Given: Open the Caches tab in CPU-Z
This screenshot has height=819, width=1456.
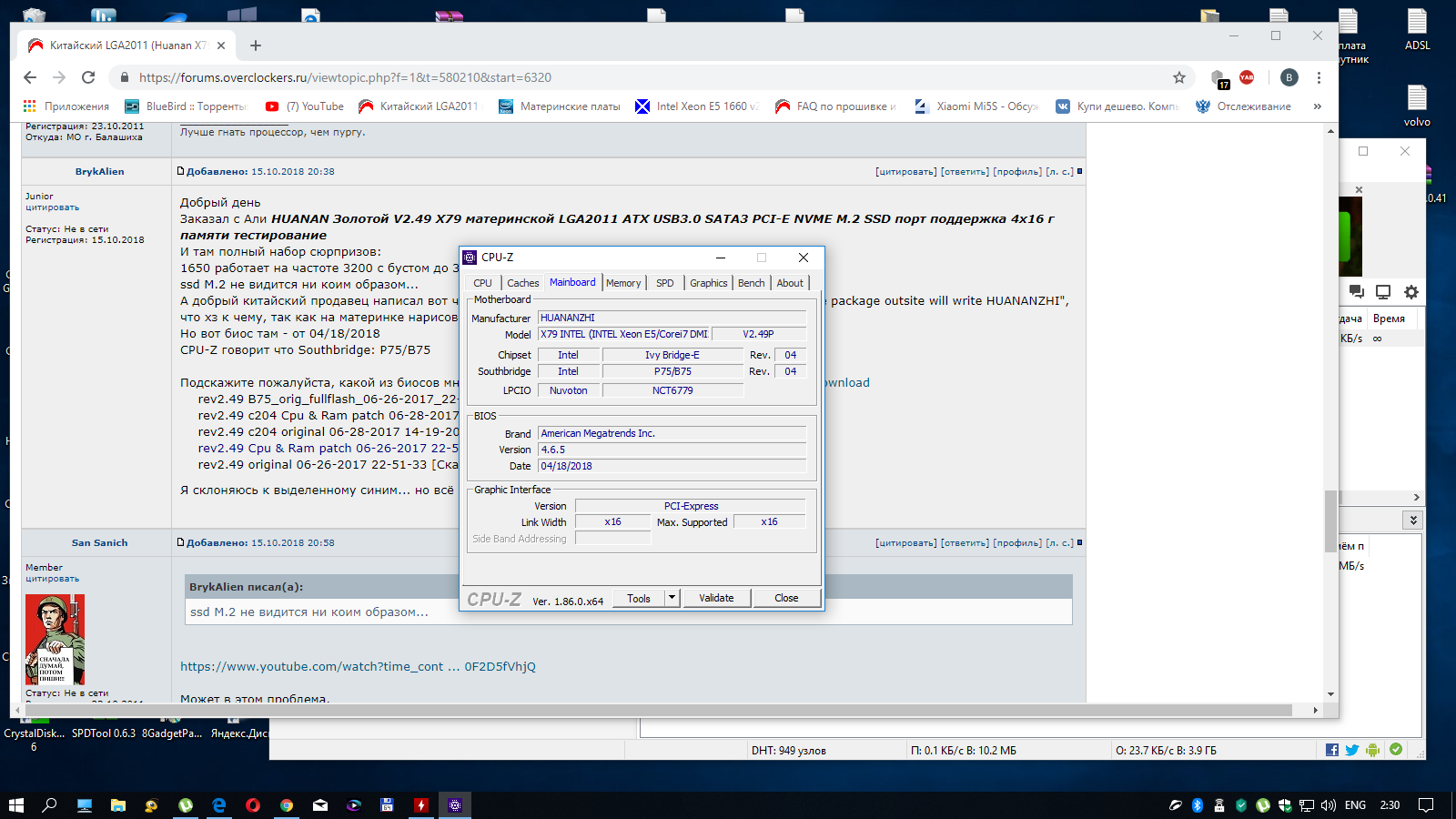Looking at the screenshot, I should tap(523, 283).
